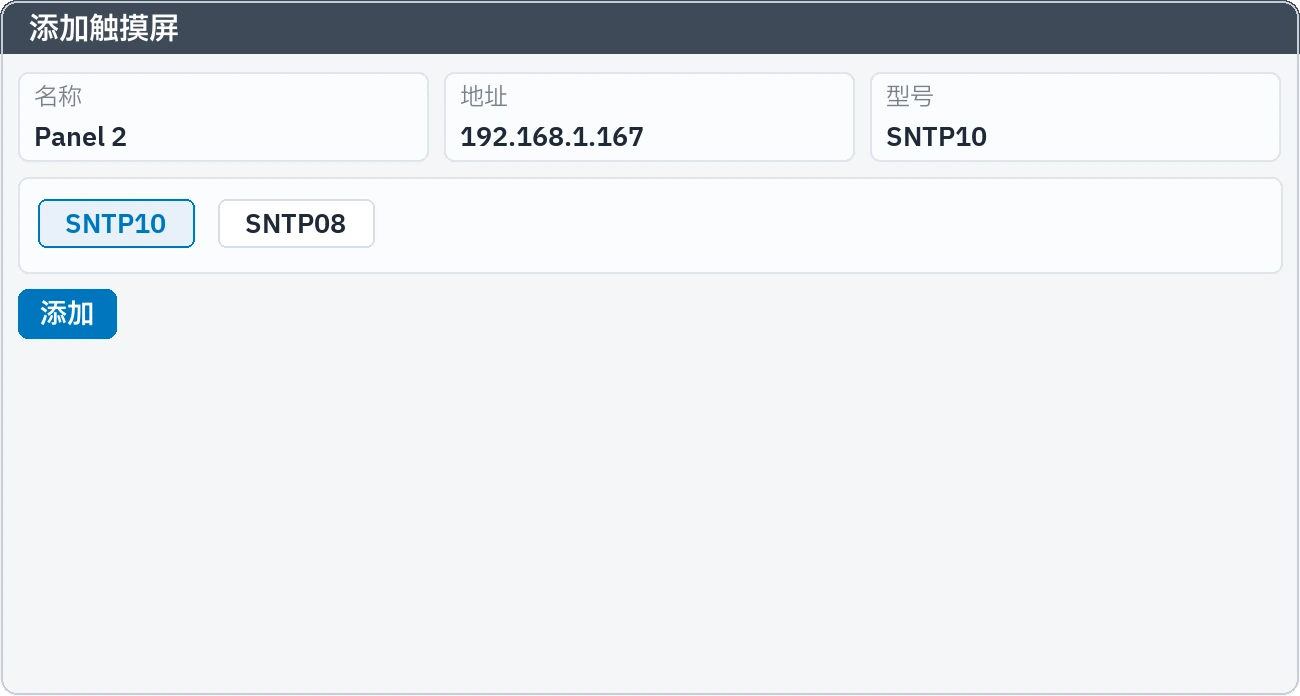Click the 地址 field label
Viewport: 1300px width, 696px height.
484,97
